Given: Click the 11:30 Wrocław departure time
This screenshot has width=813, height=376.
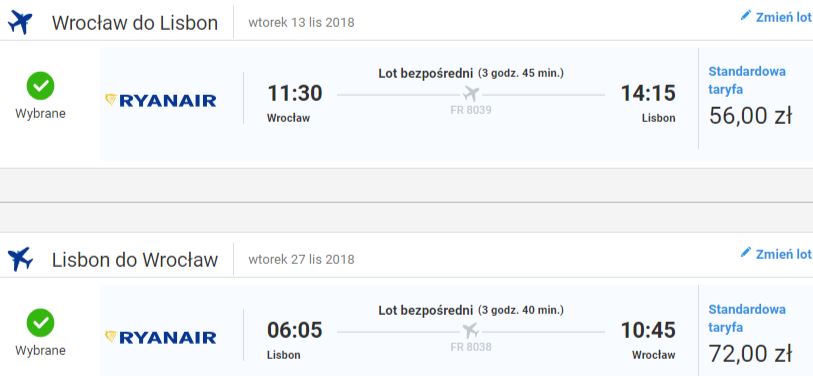Looking at the screenshot, I should 295,93.
